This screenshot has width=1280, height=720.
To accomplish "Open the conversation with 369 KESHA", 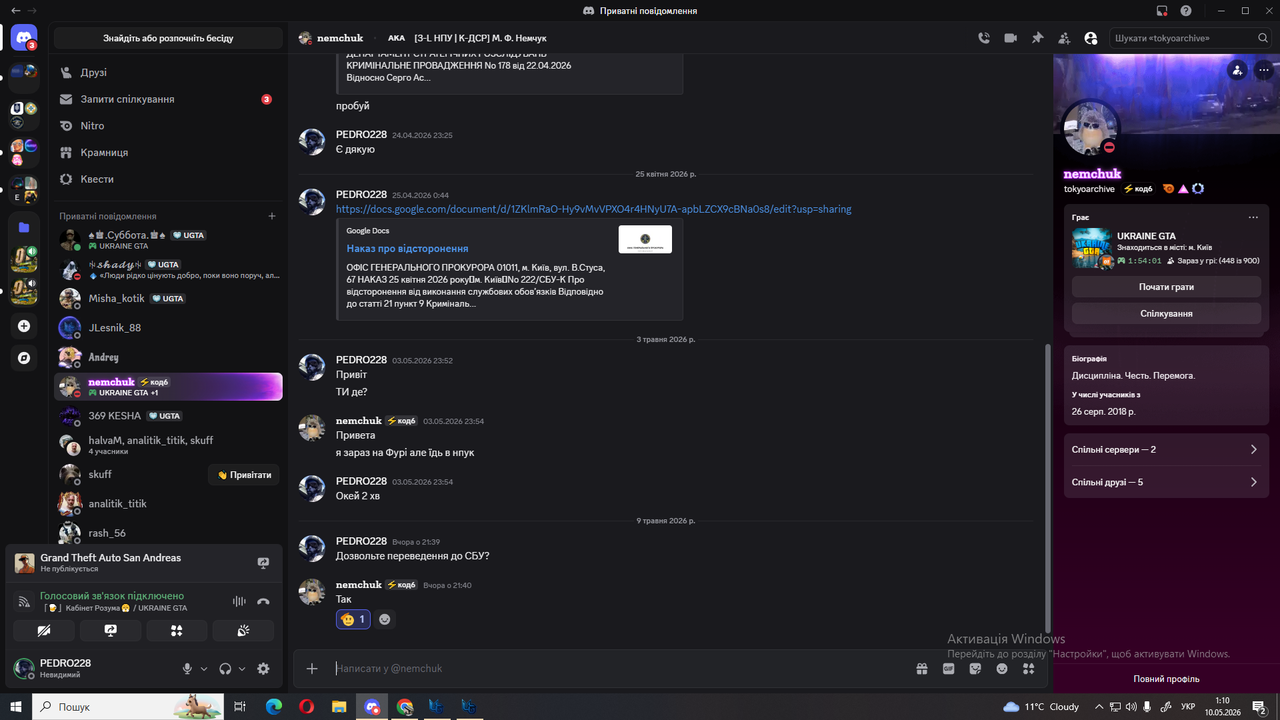I will pyautogui.click(x=168, y=416).
